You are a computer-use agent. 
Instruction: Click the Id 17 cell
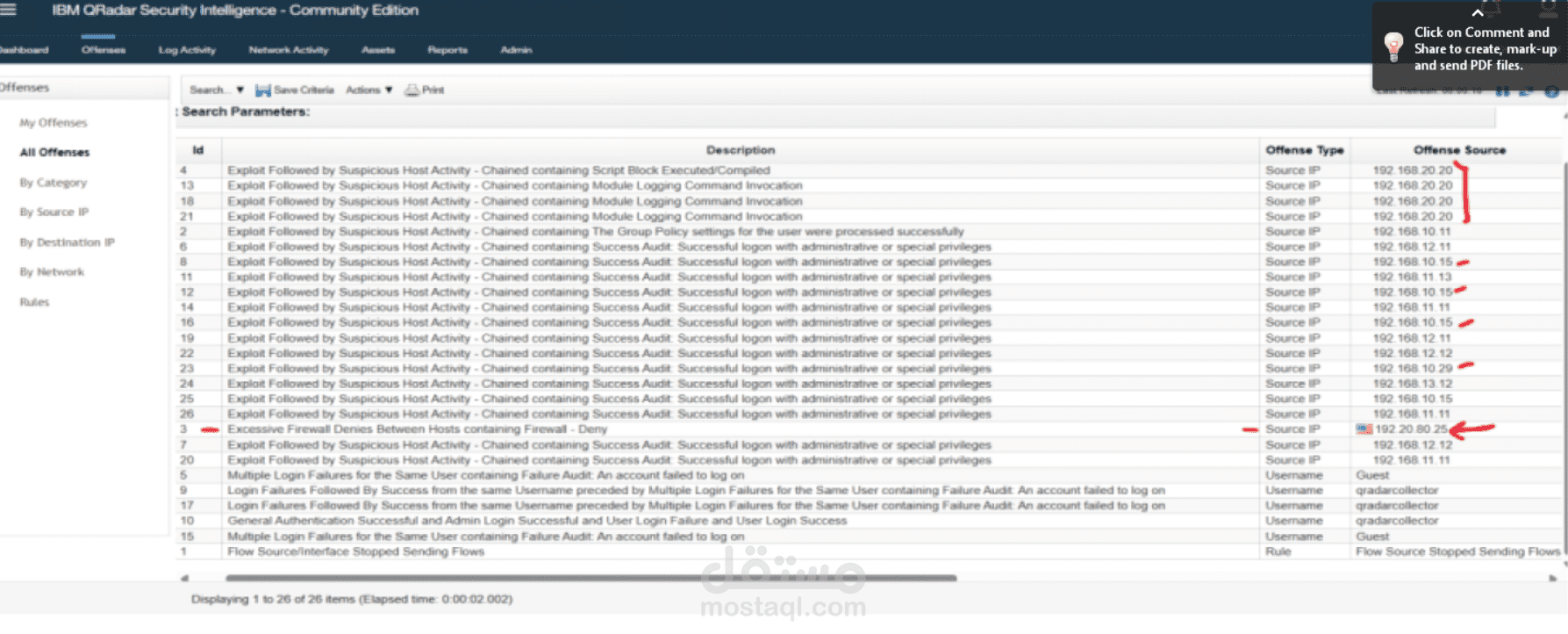pos(187,506)
